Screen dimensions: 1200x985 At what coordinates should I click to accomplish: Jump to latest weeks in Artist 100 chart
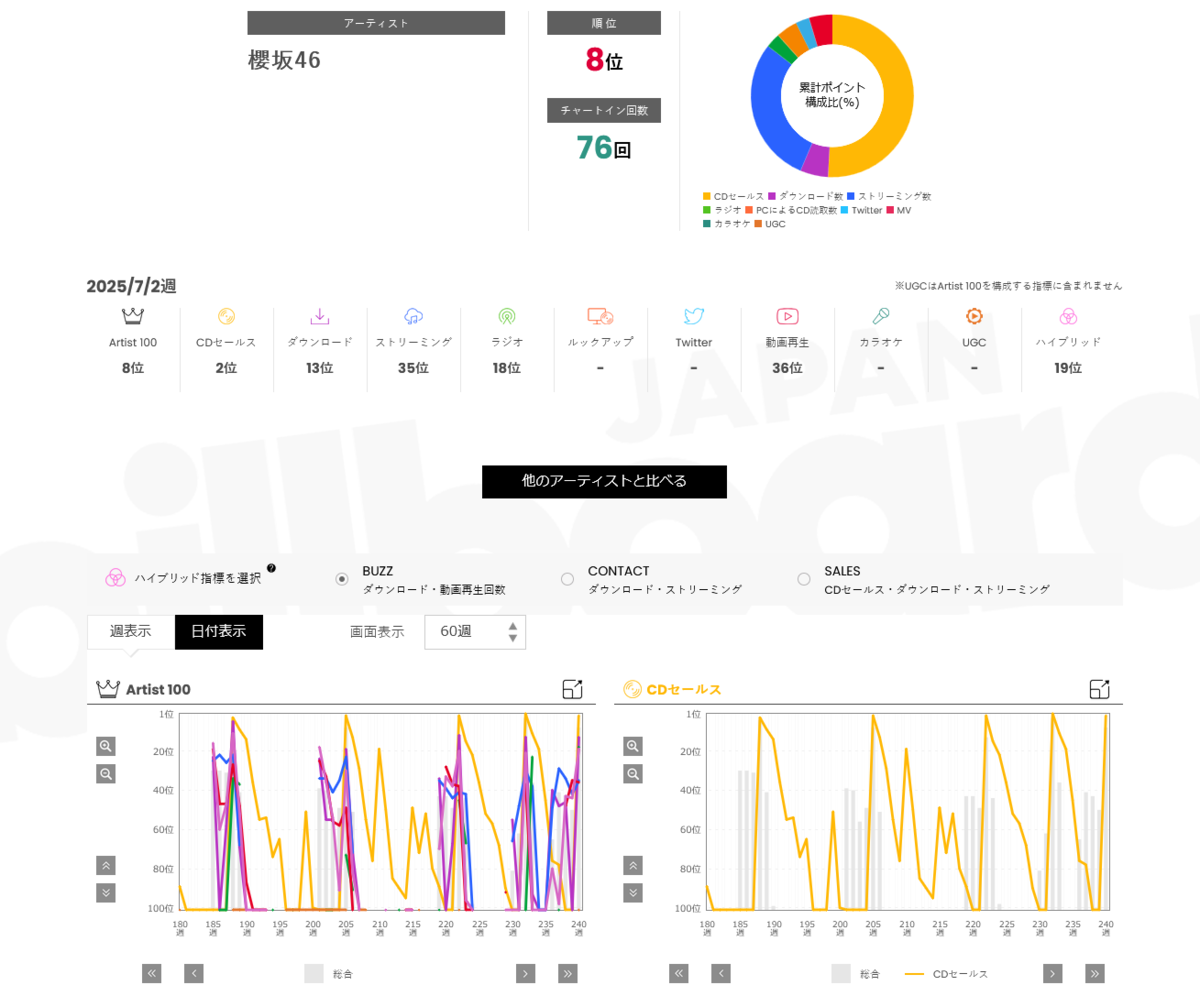click(568, 974)
